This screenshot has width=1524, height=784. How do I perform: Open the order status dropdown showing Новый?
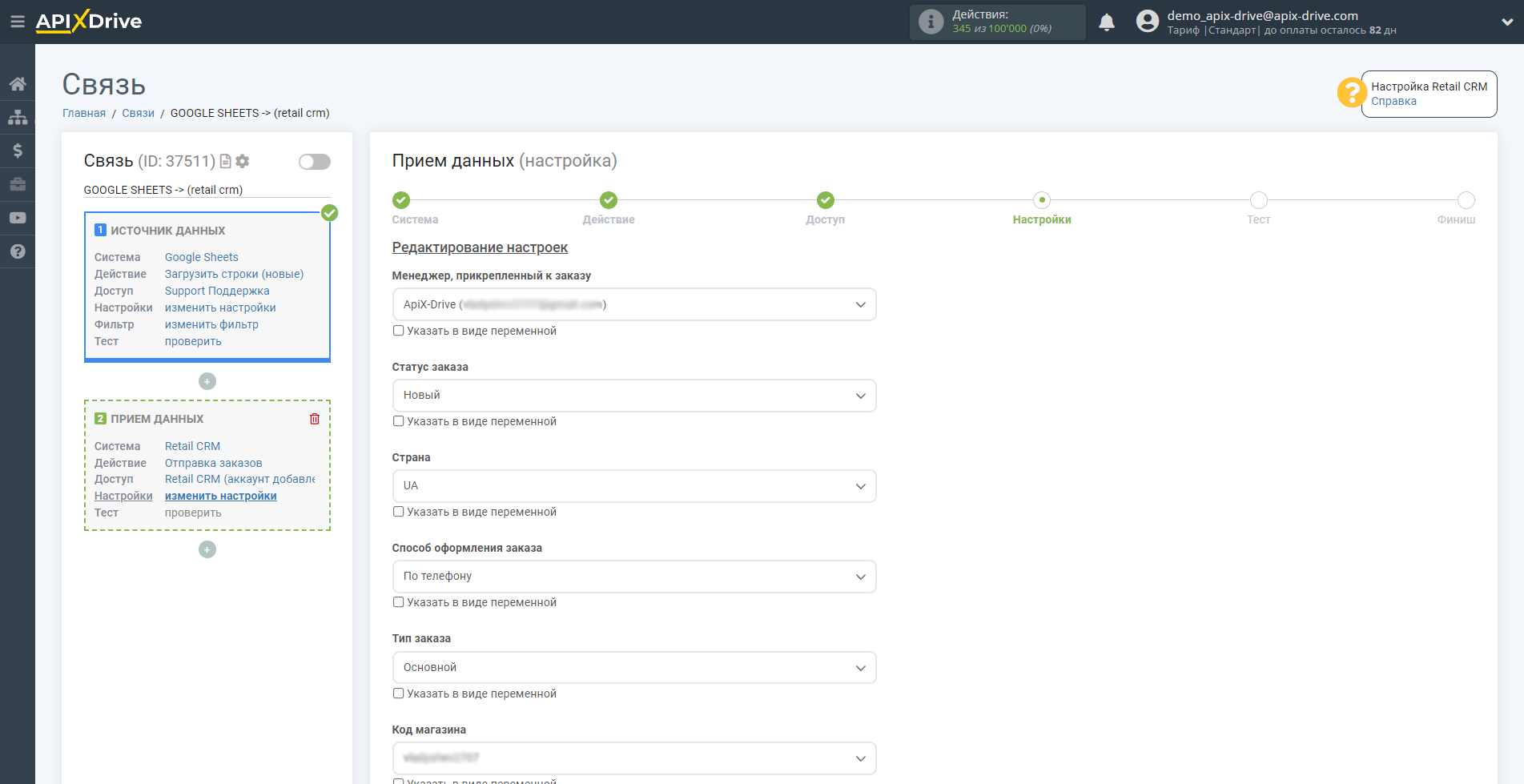(634, 396)
